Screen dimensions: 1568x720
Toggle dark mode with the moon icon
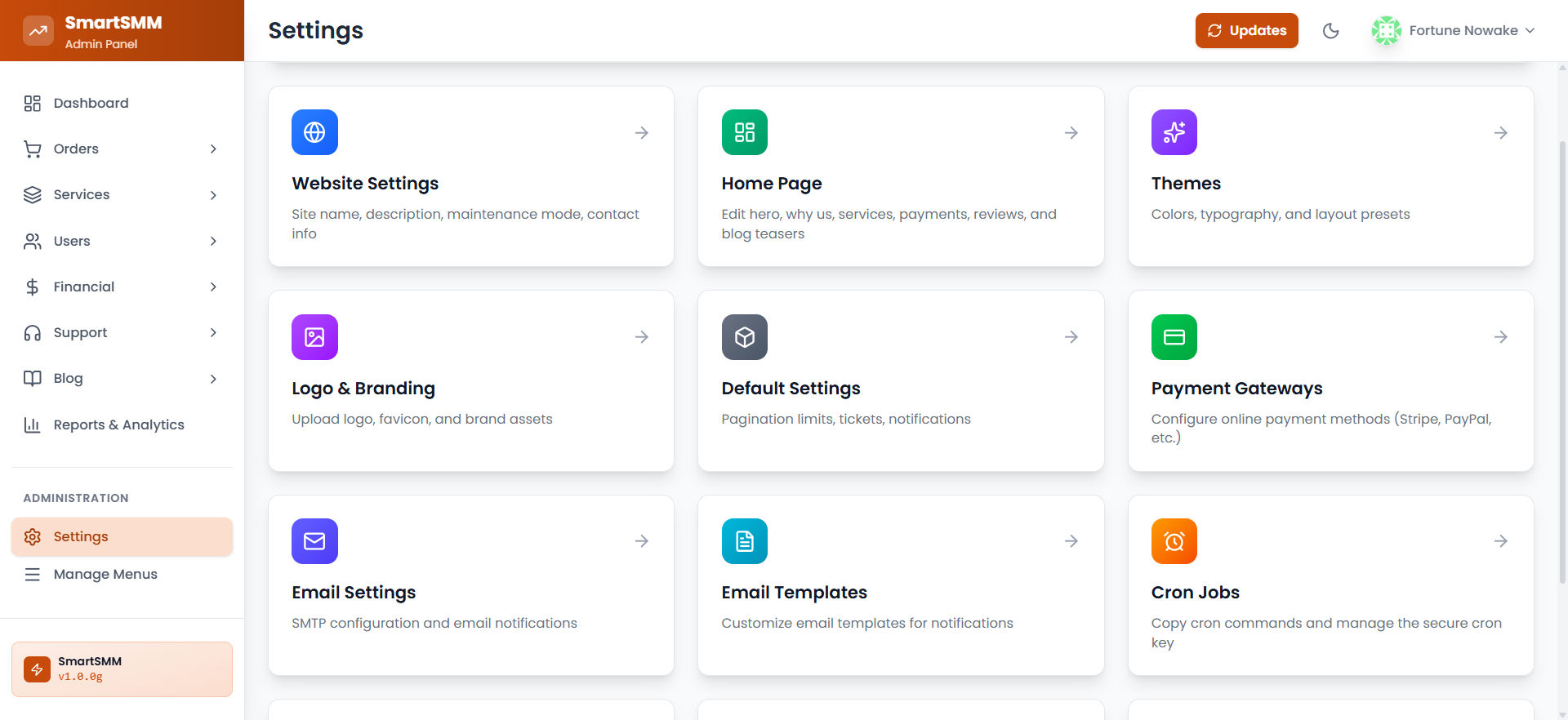(x=1330, y=31)
